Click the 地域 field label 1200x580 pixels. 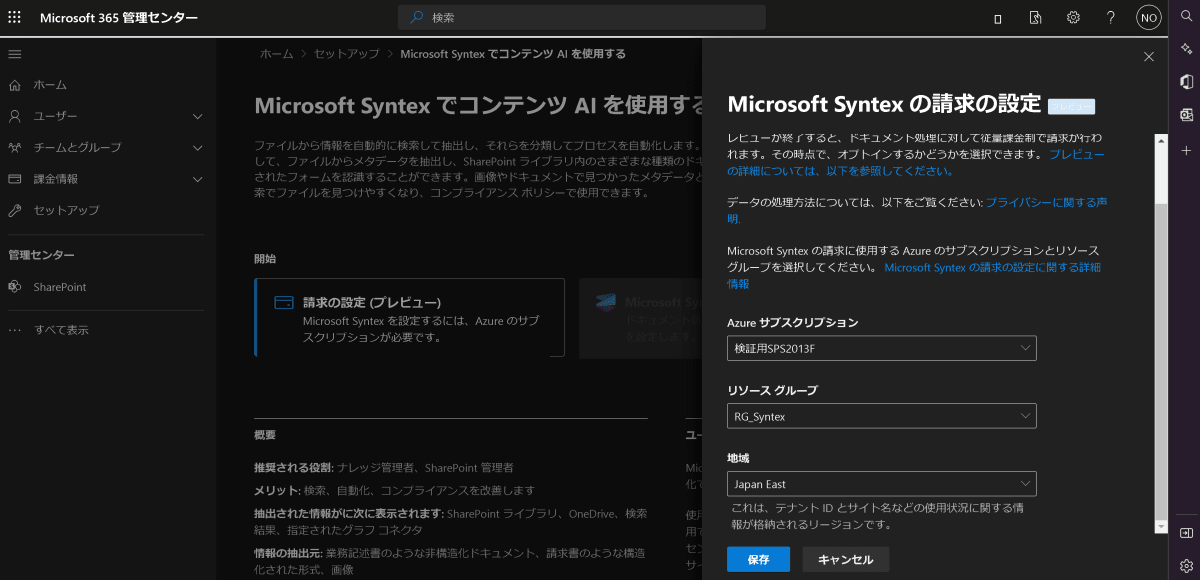pyautogui.click(x=738, y=458)
